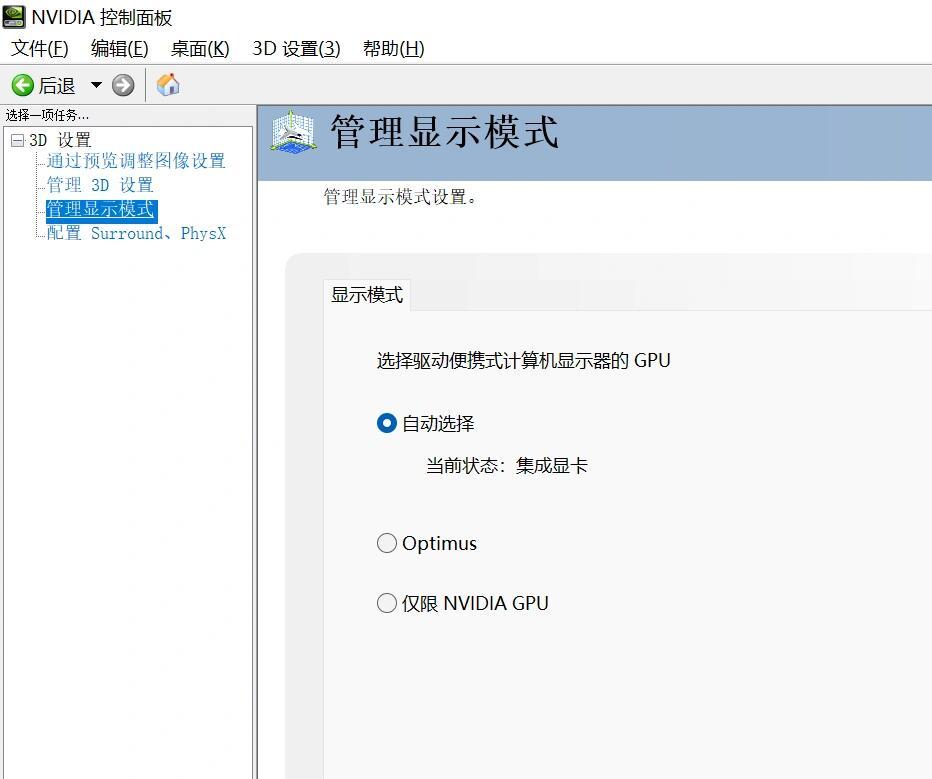Click the 当前状态: 集成显卡 status text
The width and height of the screenshot is (932, 779).
coord(507,465)
